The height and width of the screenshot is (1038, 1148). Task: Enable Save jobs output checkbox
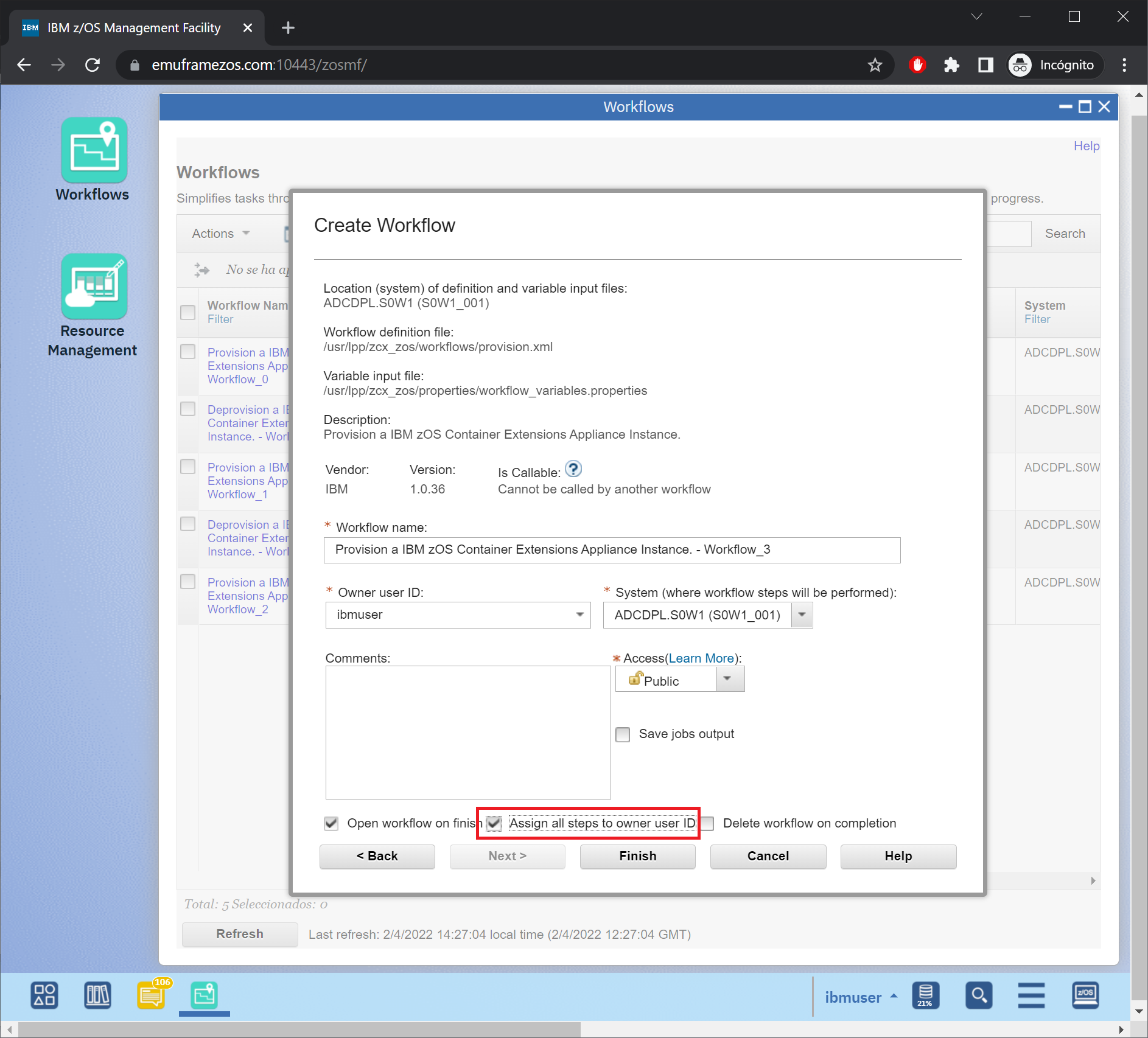pos(623,734)
